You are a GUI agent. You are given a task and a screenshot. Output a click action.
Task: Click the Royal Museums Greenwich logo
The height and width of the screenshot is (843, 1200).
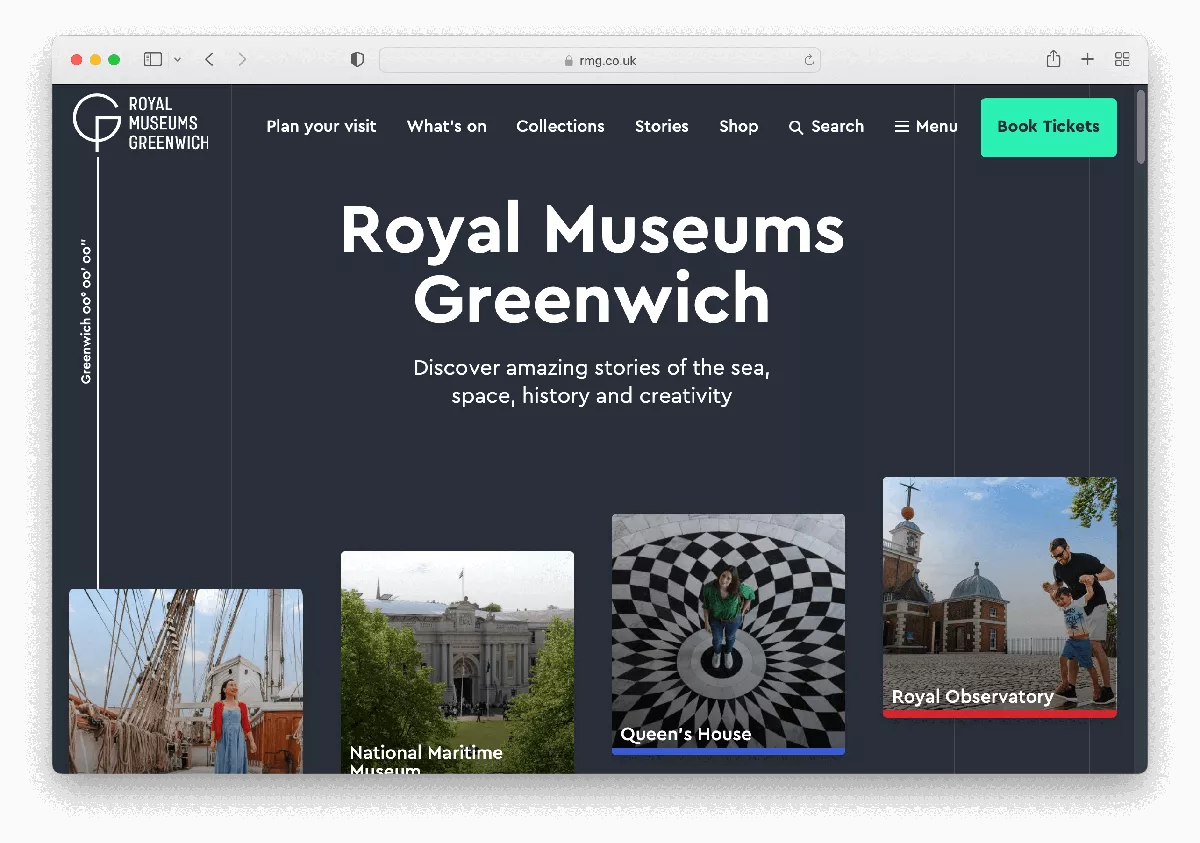(140, 123)
